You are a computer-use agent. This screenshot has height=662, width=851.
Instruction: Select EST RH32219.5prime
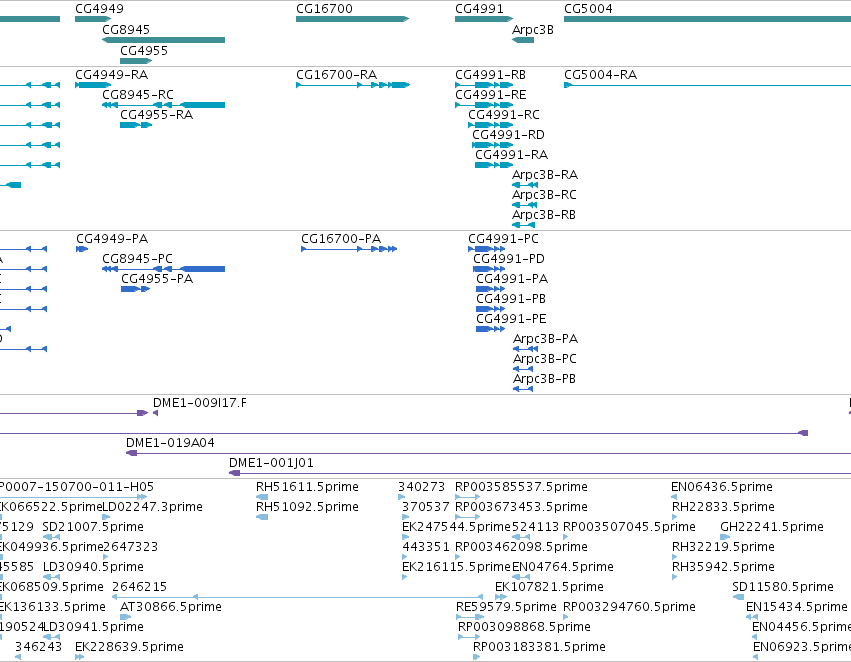tap(723, 547)
